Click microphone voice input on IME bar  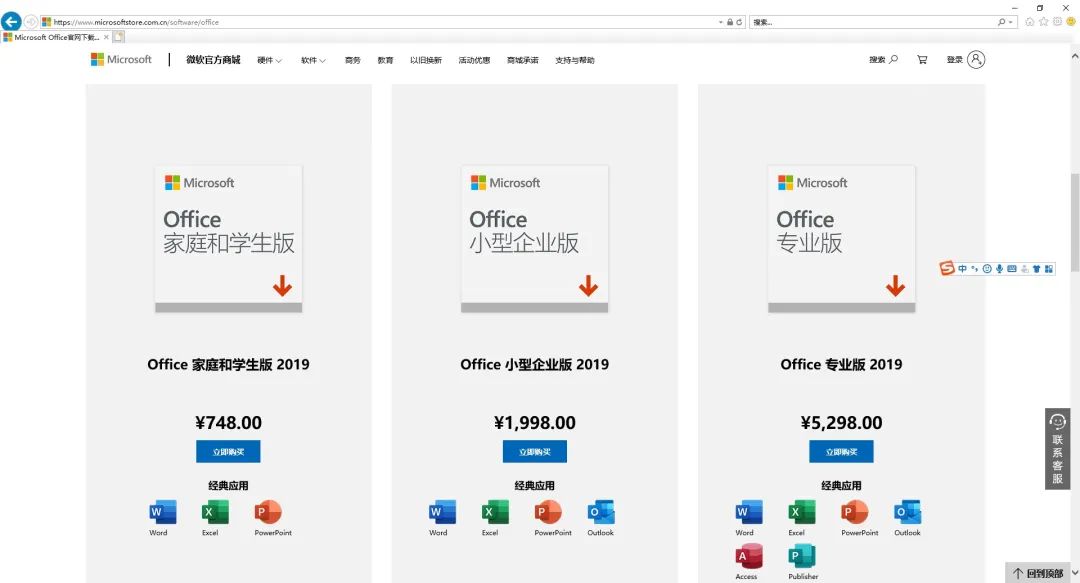tap(999, 269)
